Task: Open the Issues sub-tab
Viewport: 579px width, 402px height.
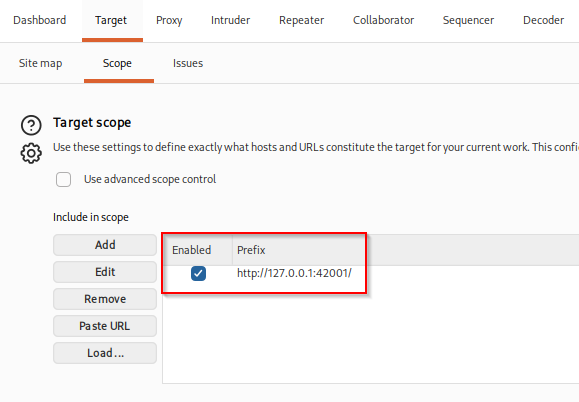Action: 188,63
